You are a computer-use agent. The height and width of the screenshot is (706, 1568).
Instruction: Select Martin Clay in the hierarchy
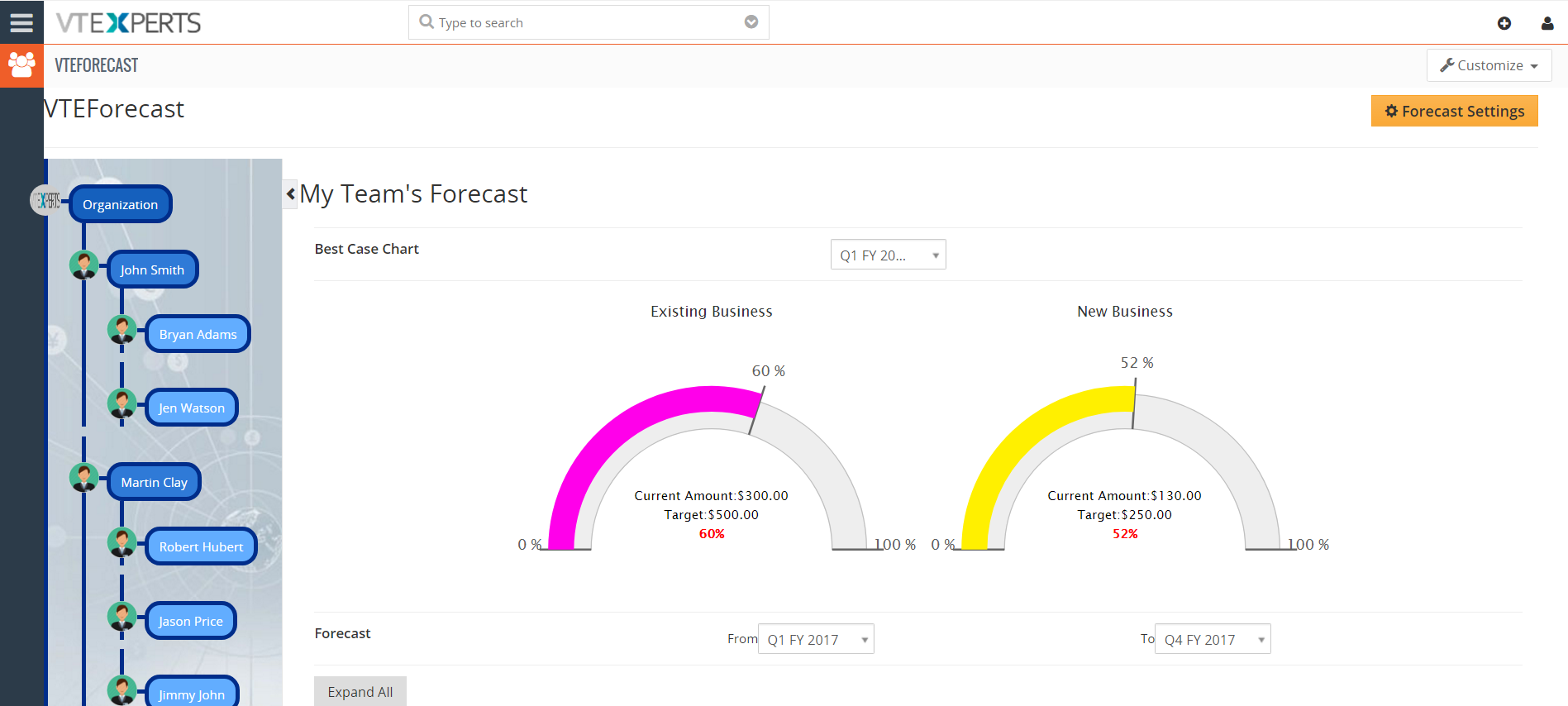point(154,482)
